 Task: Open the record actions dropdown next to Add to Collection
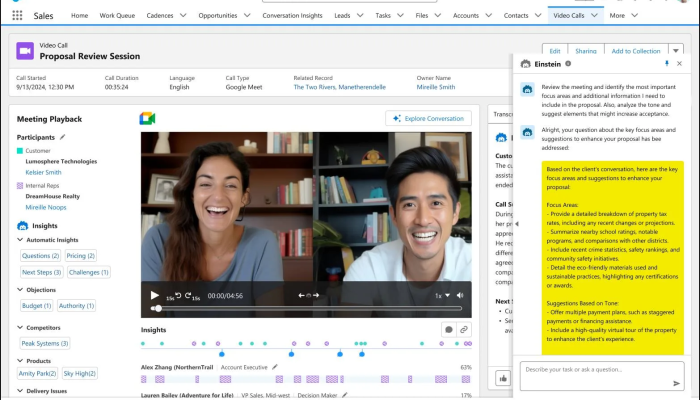click(675, 51)
